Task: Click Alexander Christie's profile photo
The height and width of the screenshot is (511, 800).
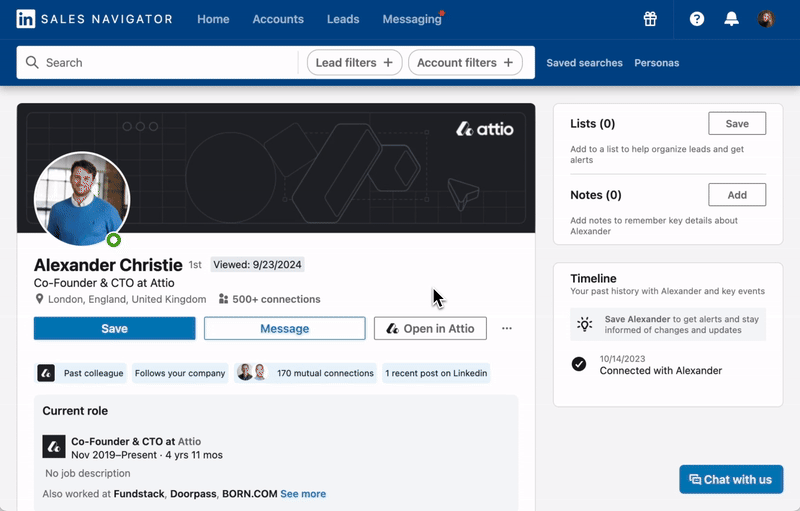Action: (x=82, y=199)
